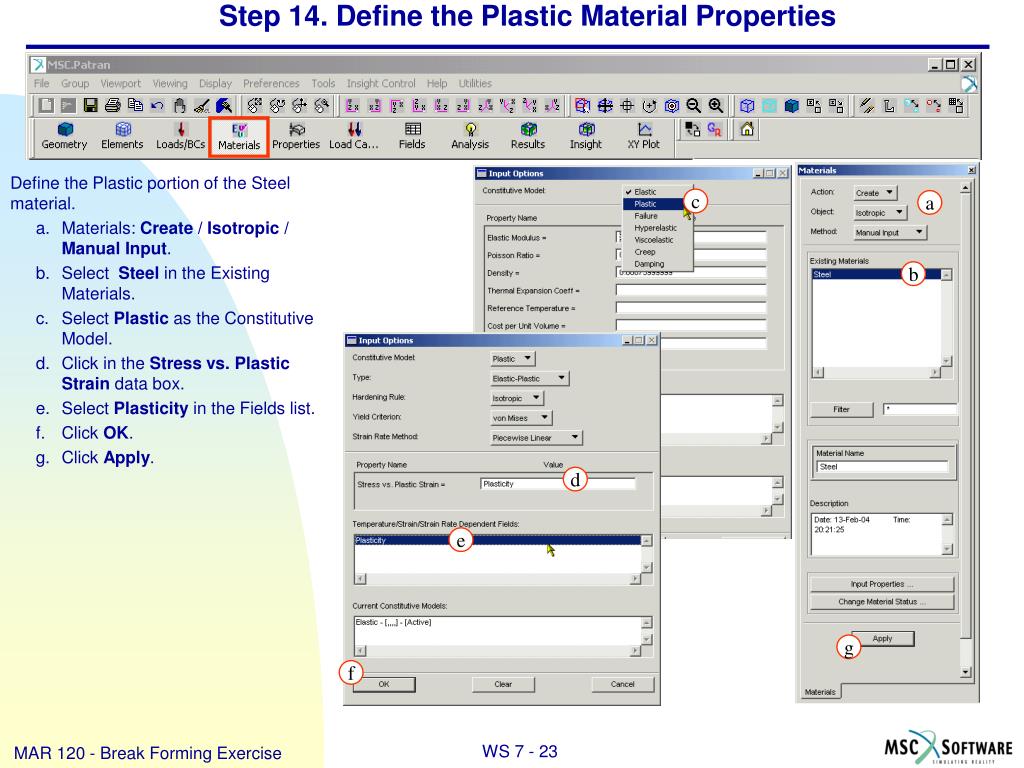1024x768 pixels.
Task: Click the Stress vs. Plastic Strain field
Action: pyautogui.click(x=557, y=484)
